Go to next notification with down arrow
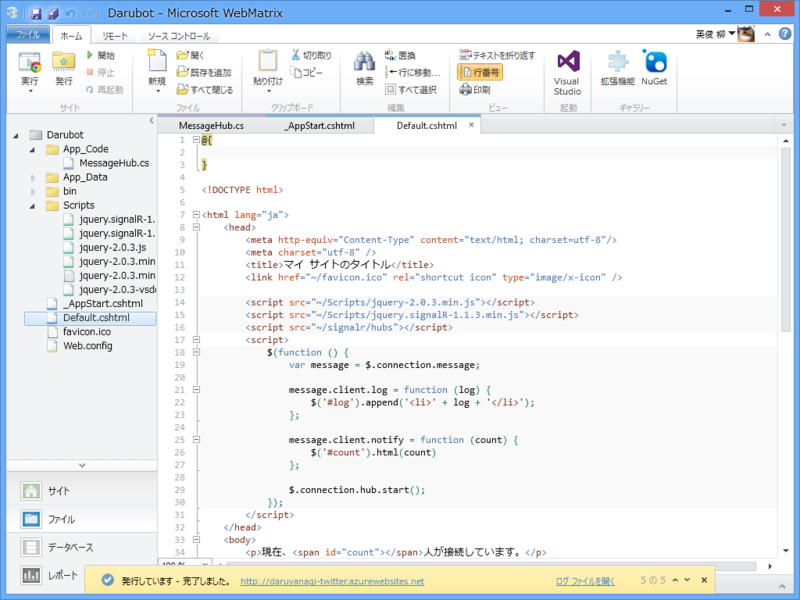Screen dimensions: 800x600 click(687, 580)
